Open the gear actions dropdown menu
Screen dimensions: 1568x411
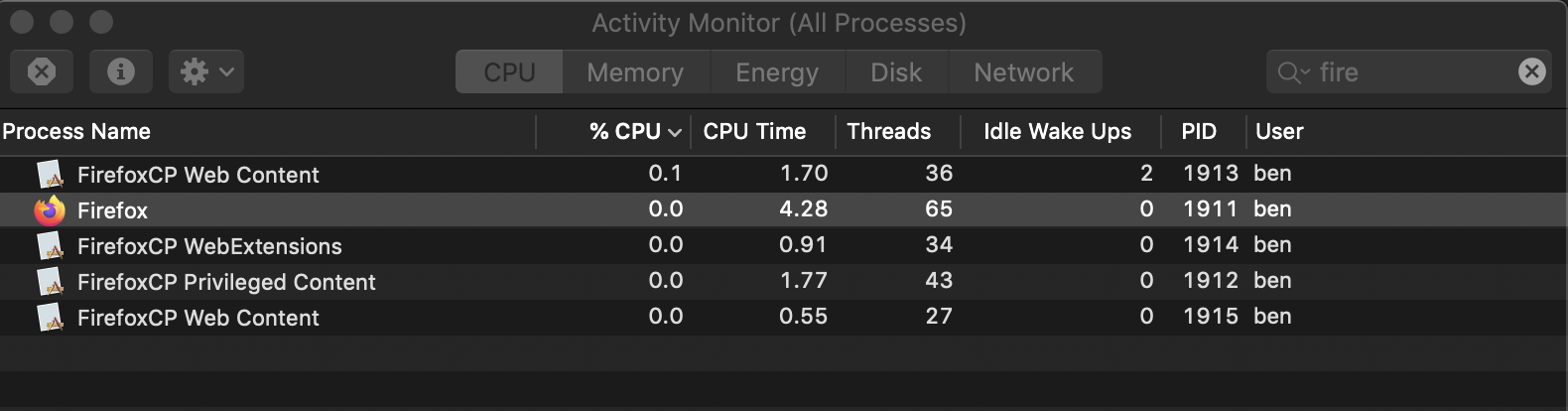pos(206,71)
